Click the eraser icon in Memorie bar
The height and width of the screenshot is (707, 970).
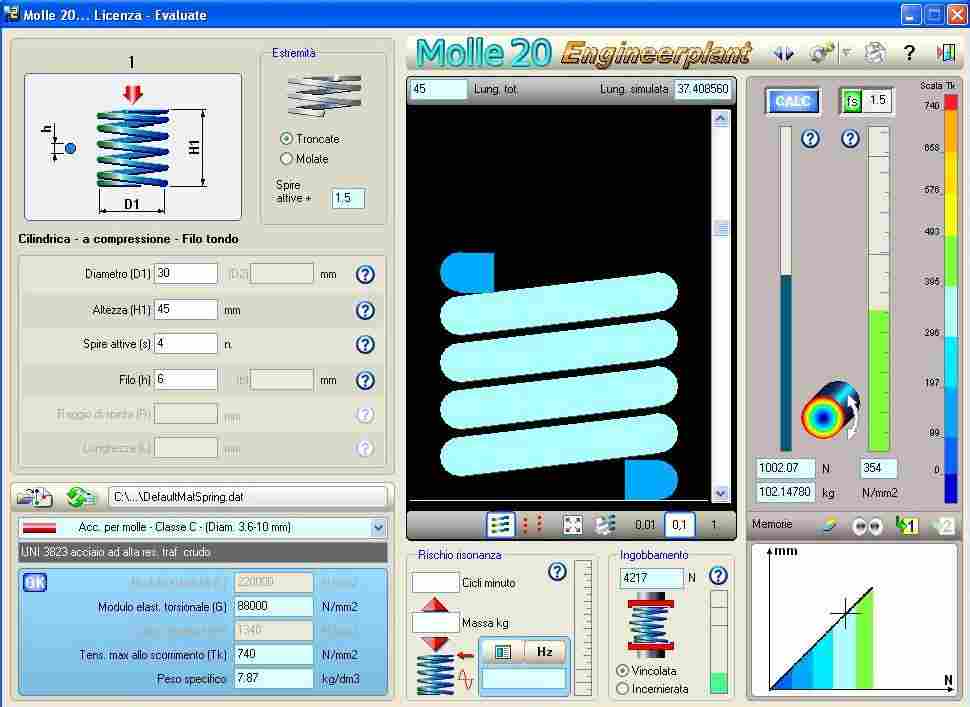tap(828, 526)
